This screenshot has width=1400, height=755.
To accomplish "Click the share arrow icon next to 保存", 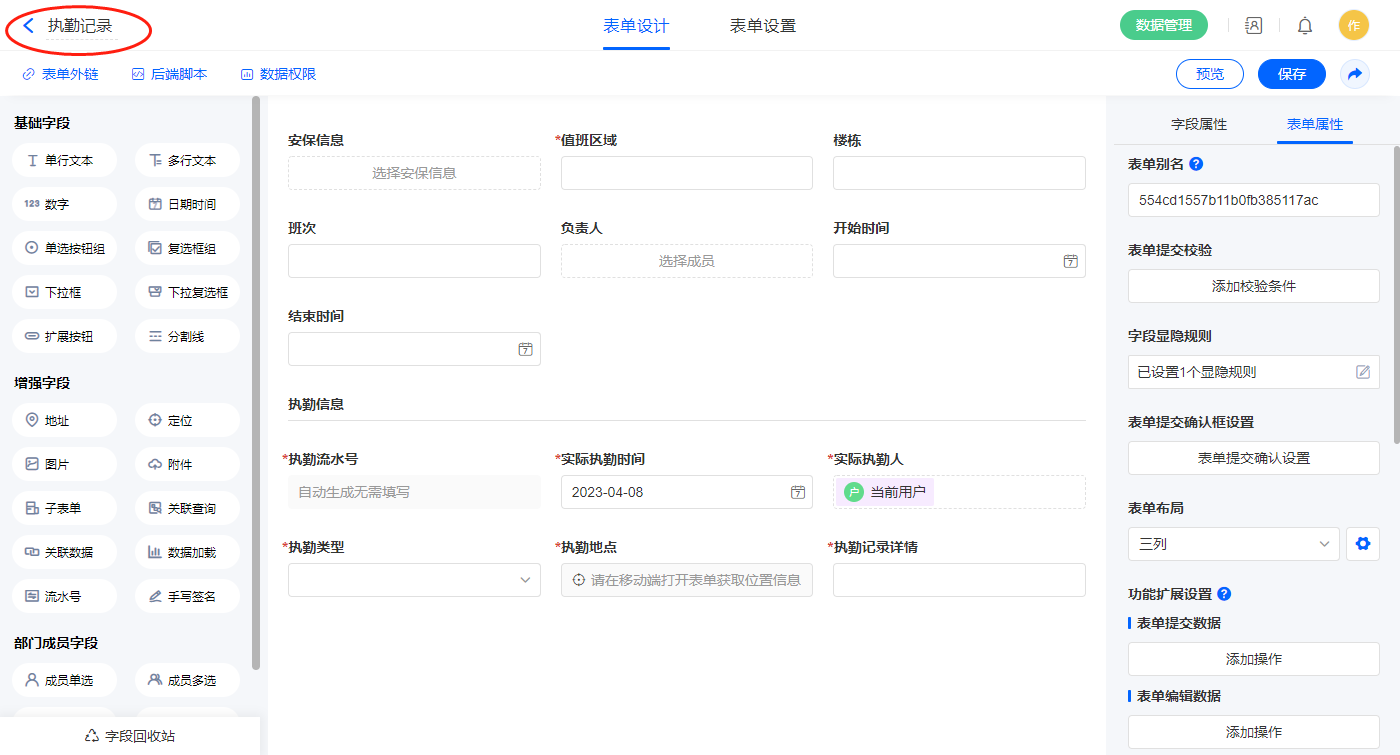I will coord(1355,74).
